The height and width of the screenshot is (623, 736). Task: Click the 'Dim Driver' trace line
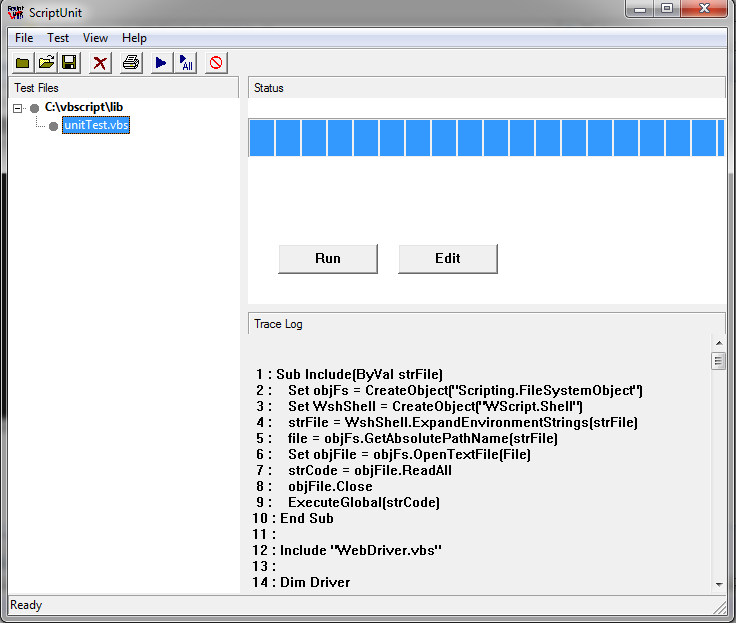point(301,582)
